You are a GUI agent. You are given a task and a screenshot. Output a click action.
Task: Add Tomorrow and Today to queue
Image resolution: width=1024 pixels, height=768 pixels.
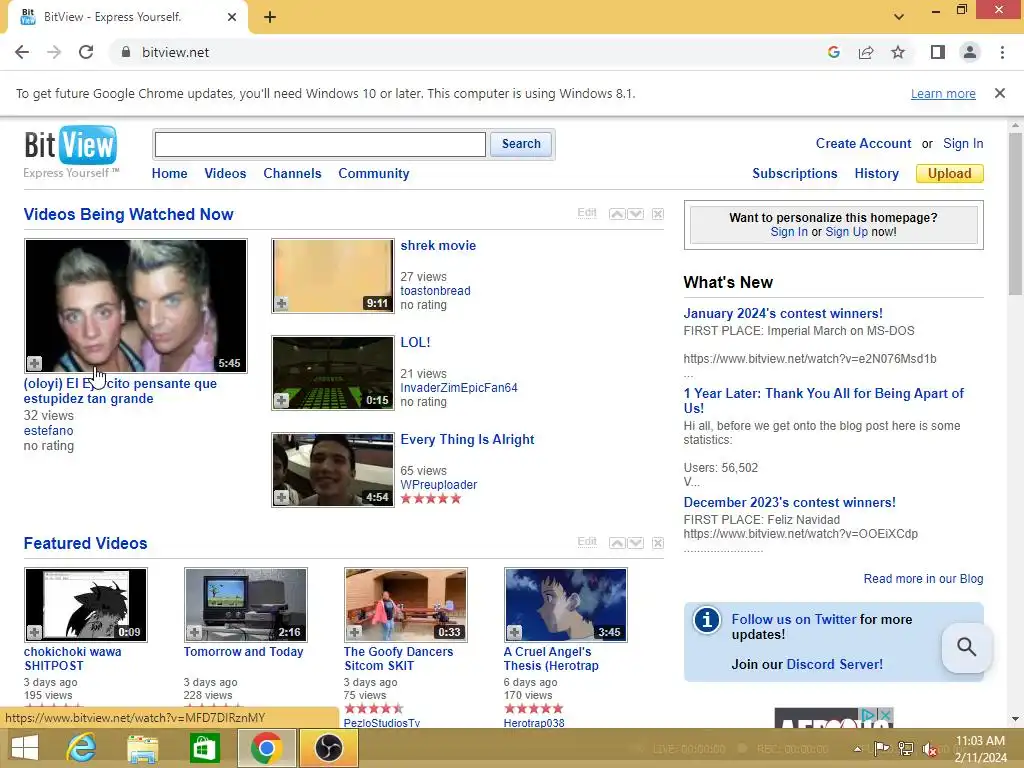195,632
